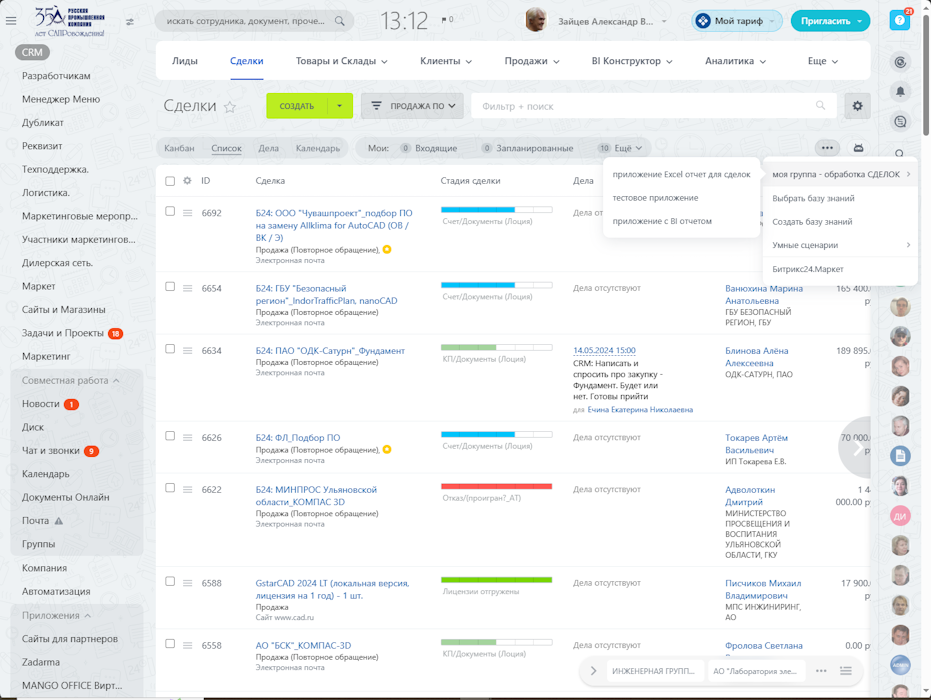This screenshot has height=700, width=931.
Task: Click the three-dots more actions button
Action: point(827,148)
